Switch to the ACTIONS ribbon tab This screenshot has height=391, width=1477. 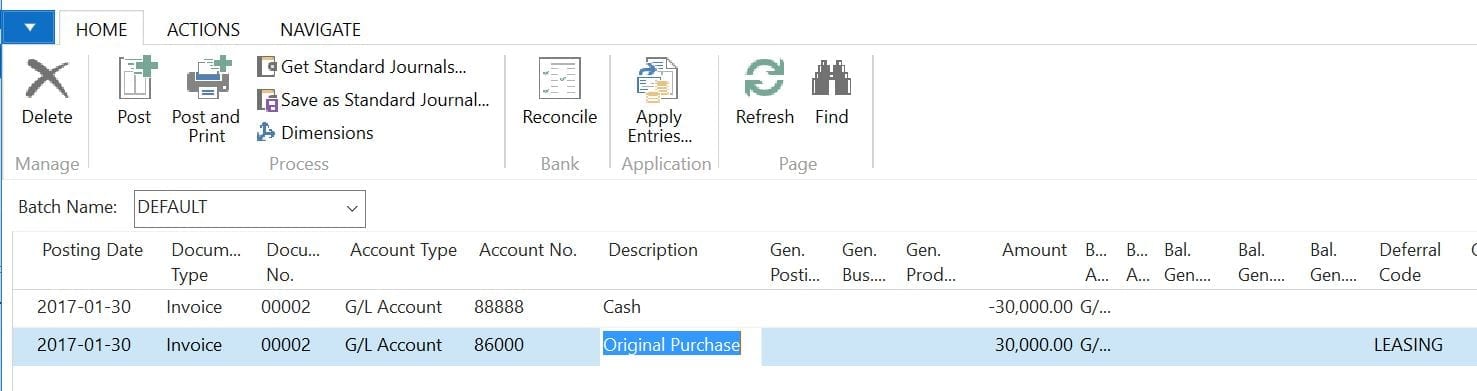click(x=203, y=29)
